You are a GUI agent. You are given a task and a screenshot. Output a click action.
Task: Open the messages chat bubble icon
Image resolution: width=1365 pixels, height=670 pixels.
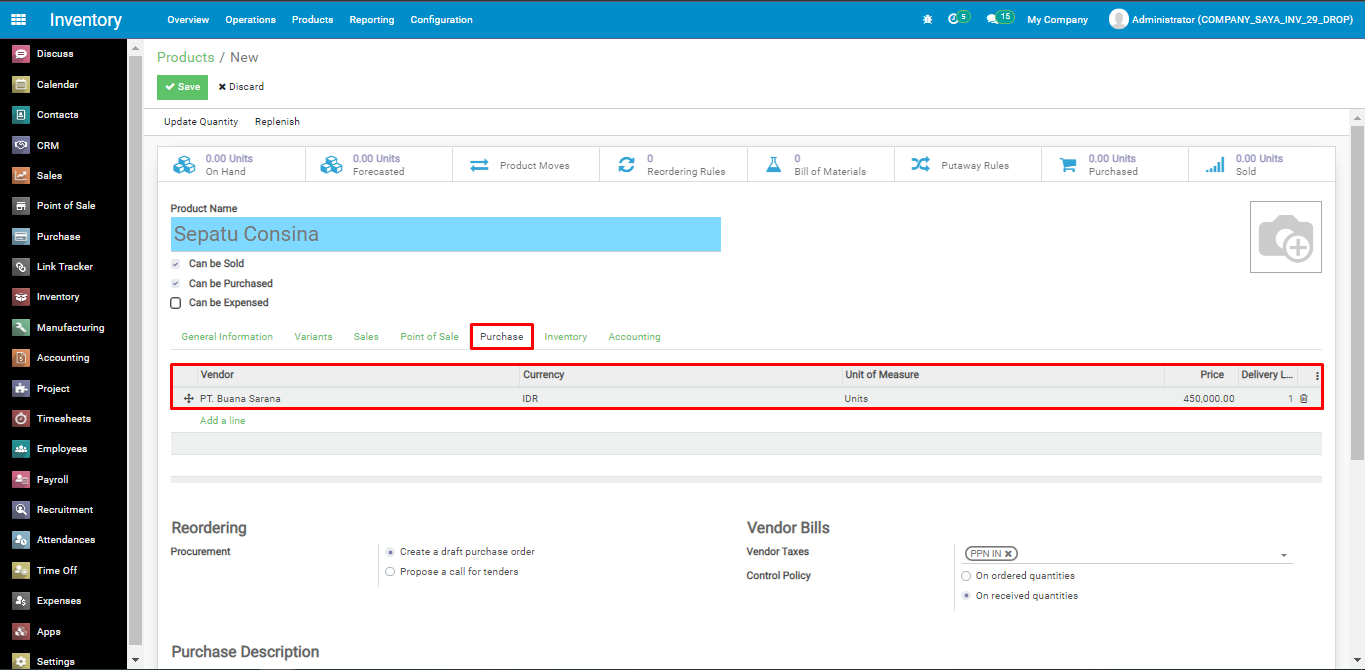(x=992, y=19)
